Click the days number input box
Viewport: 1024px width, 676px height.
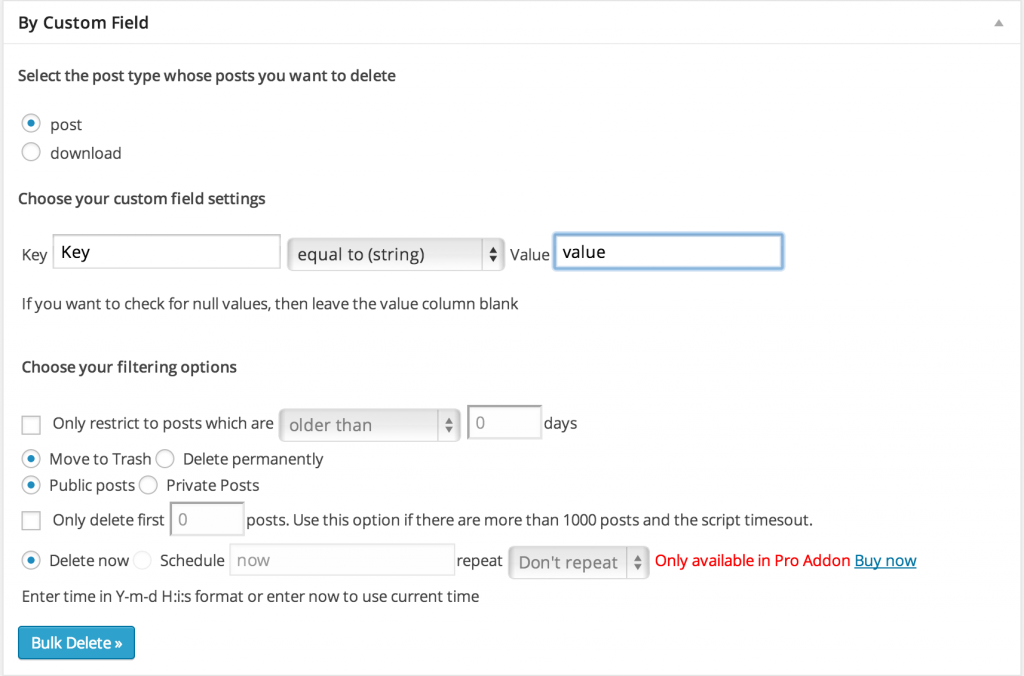click(x=504, y=422)
